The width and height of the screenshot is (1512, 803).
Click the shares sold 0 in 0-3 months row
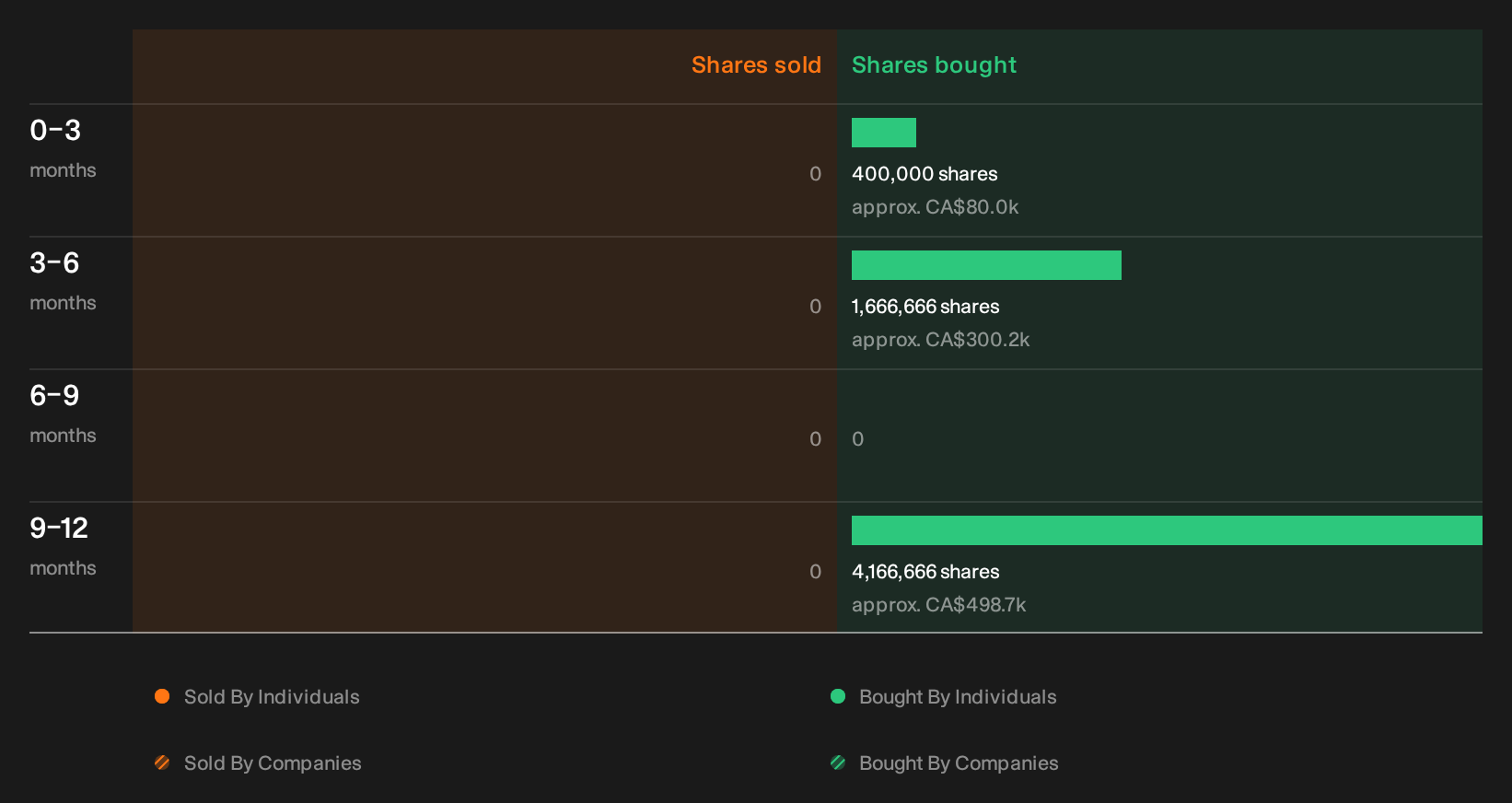(816, 174)
